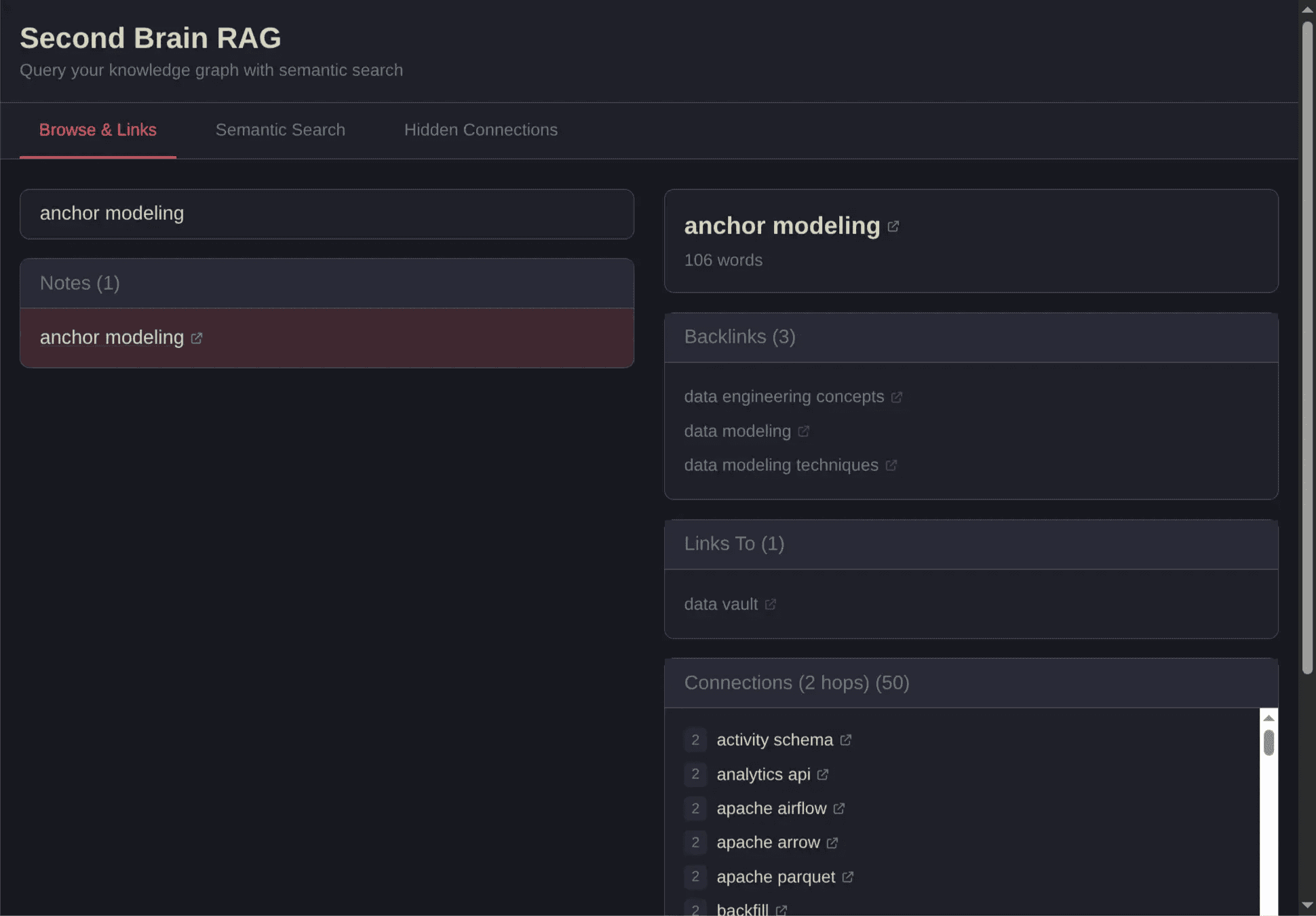Open the data modeling backlink
Screen dimensions: 1316x916
tap(737, 432)
